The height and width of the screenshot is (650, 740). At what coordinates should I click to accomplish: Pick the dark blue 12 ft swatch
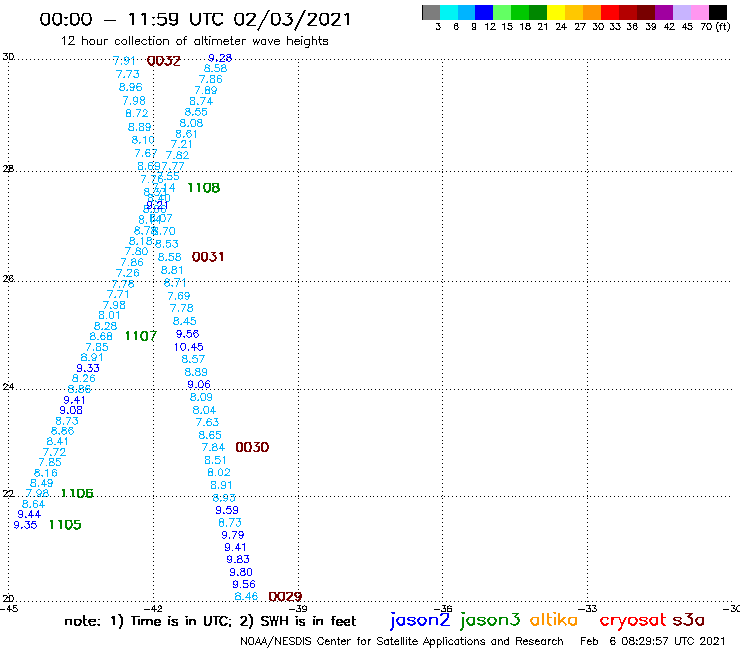[484, 12]
